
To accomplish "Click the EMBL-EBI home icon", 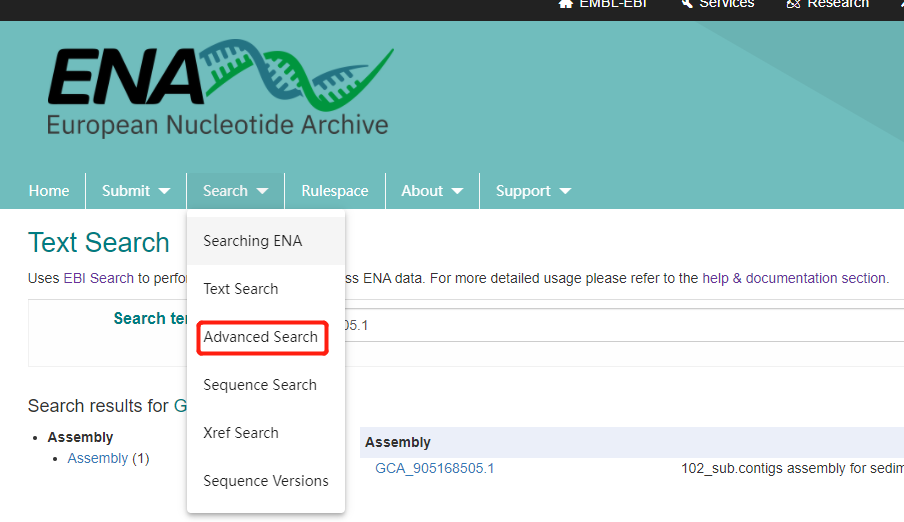I will [566, 4].
